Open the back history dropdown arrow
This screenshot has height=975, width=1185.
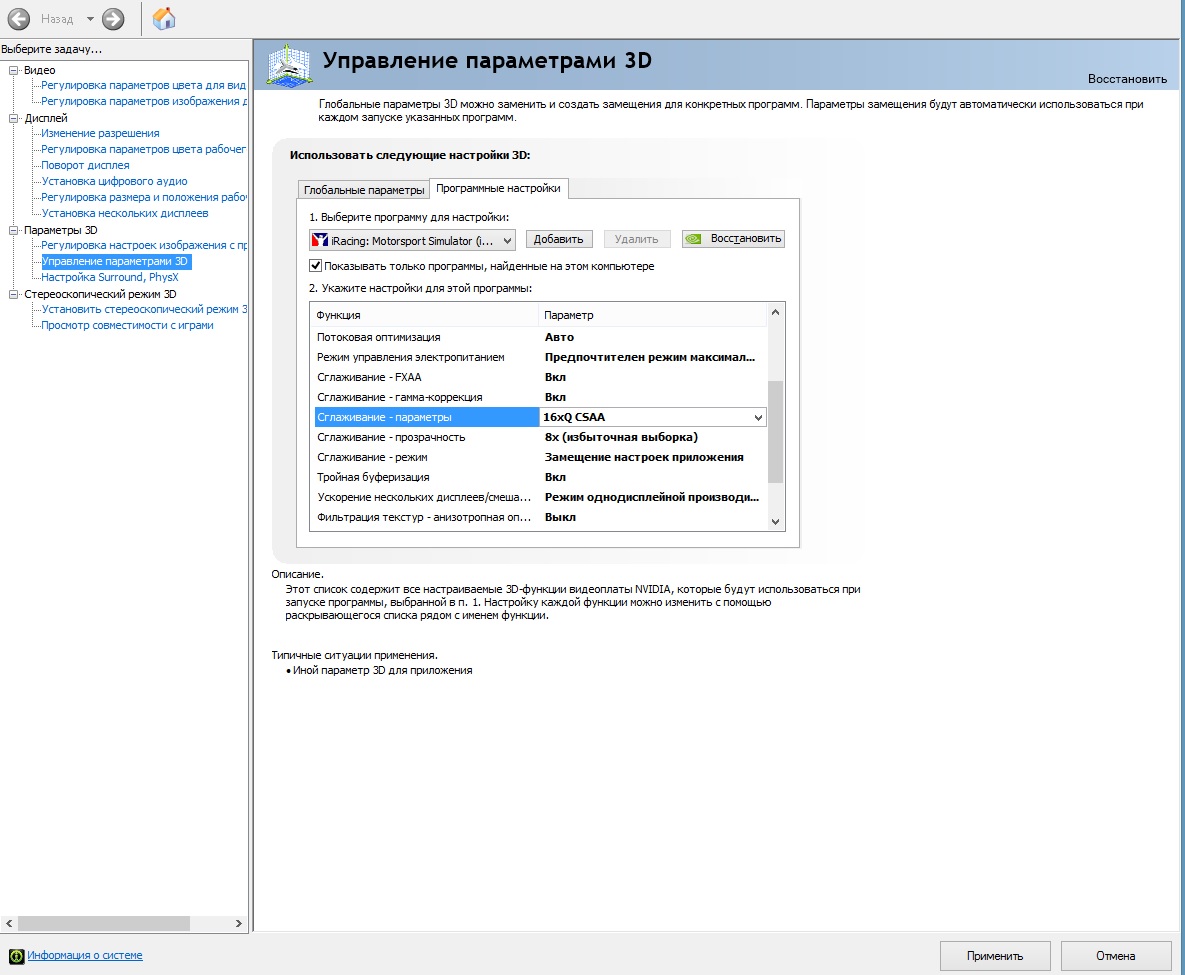click(90, 19)
